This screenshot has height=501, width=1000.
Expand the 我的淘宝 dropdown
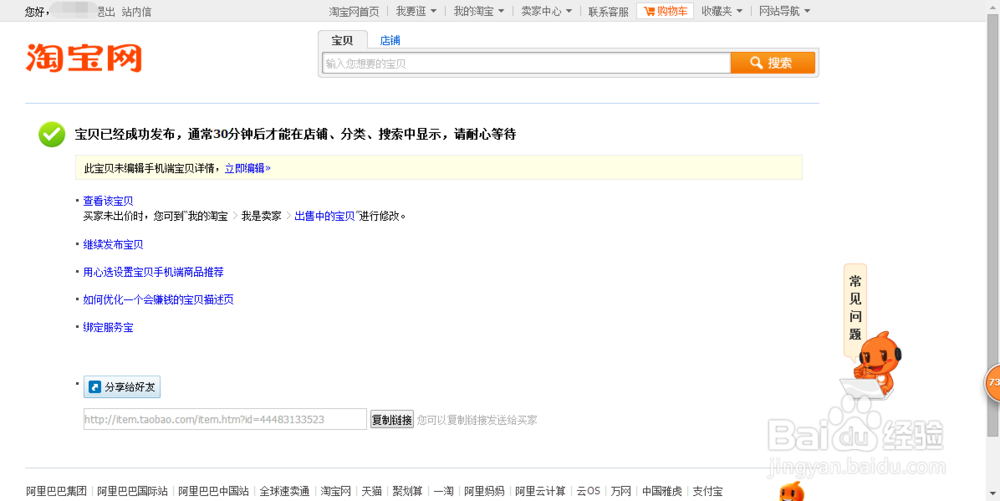(479, 11)
